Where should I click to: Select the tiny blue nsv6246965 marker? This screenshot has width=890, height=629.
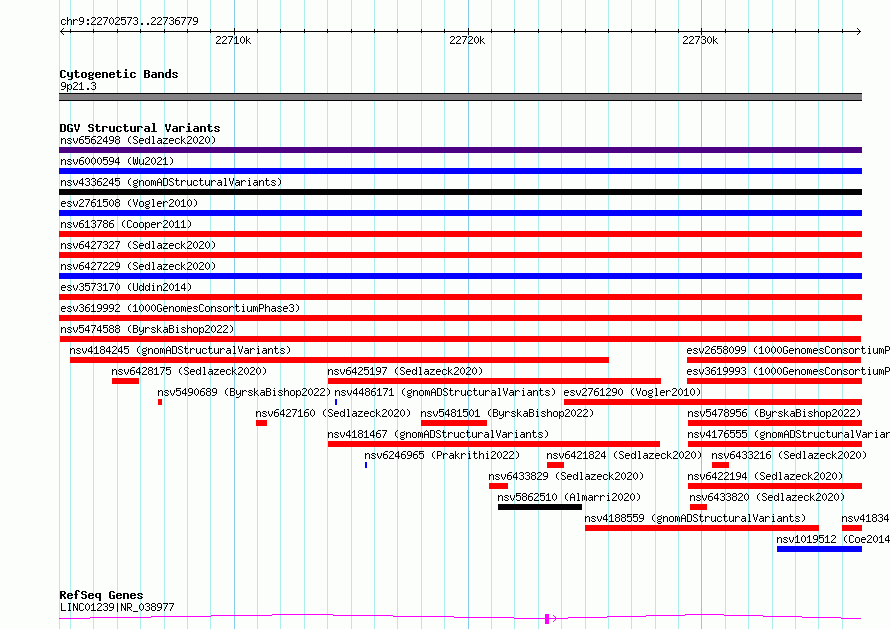(x=366, y=465)
